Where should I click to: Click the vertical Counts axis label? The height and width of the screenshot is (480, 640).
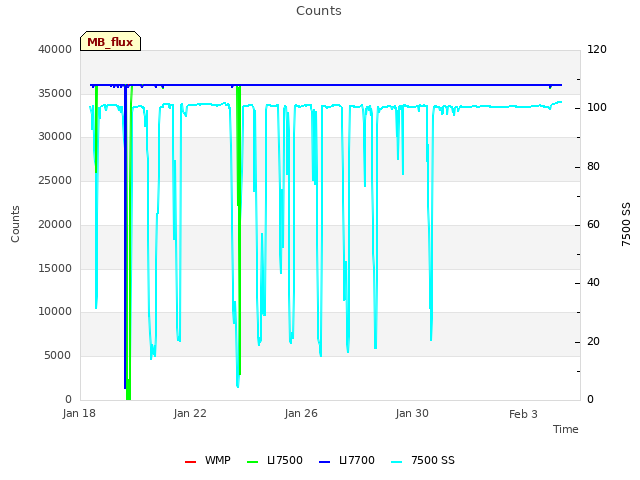point(15,224)
